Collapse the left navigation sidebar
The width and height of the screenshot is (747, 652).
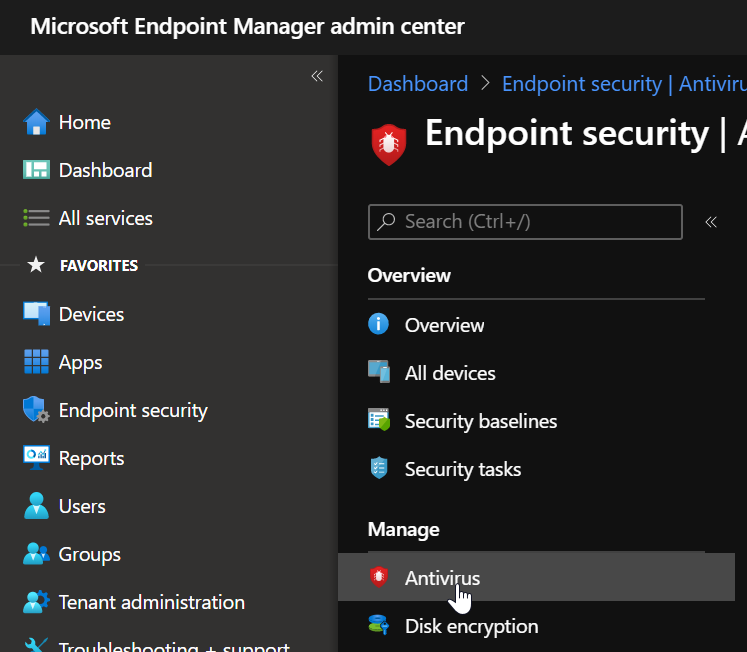click(317, 77)
